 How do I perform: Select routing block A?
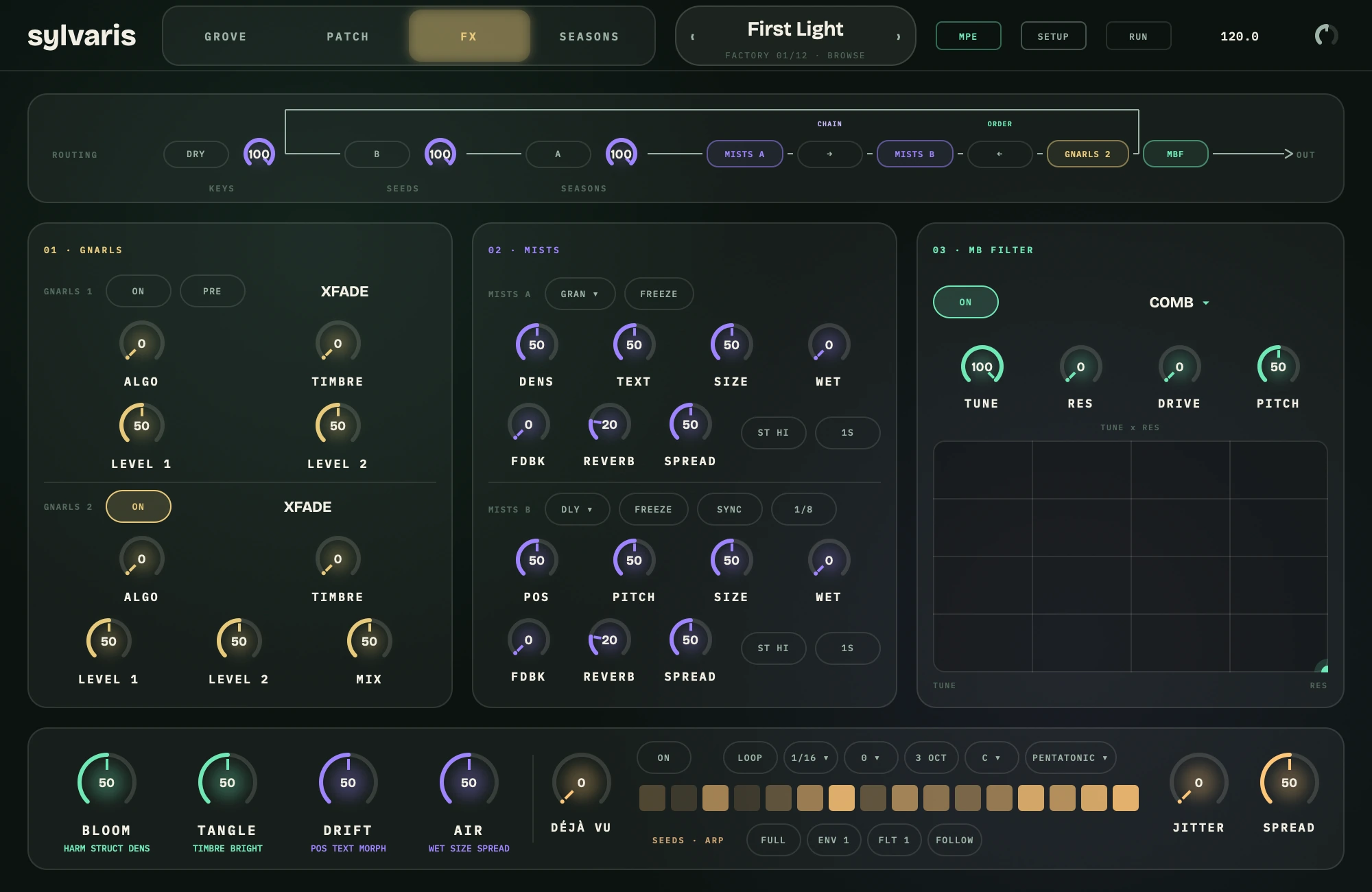pos(558,154)
